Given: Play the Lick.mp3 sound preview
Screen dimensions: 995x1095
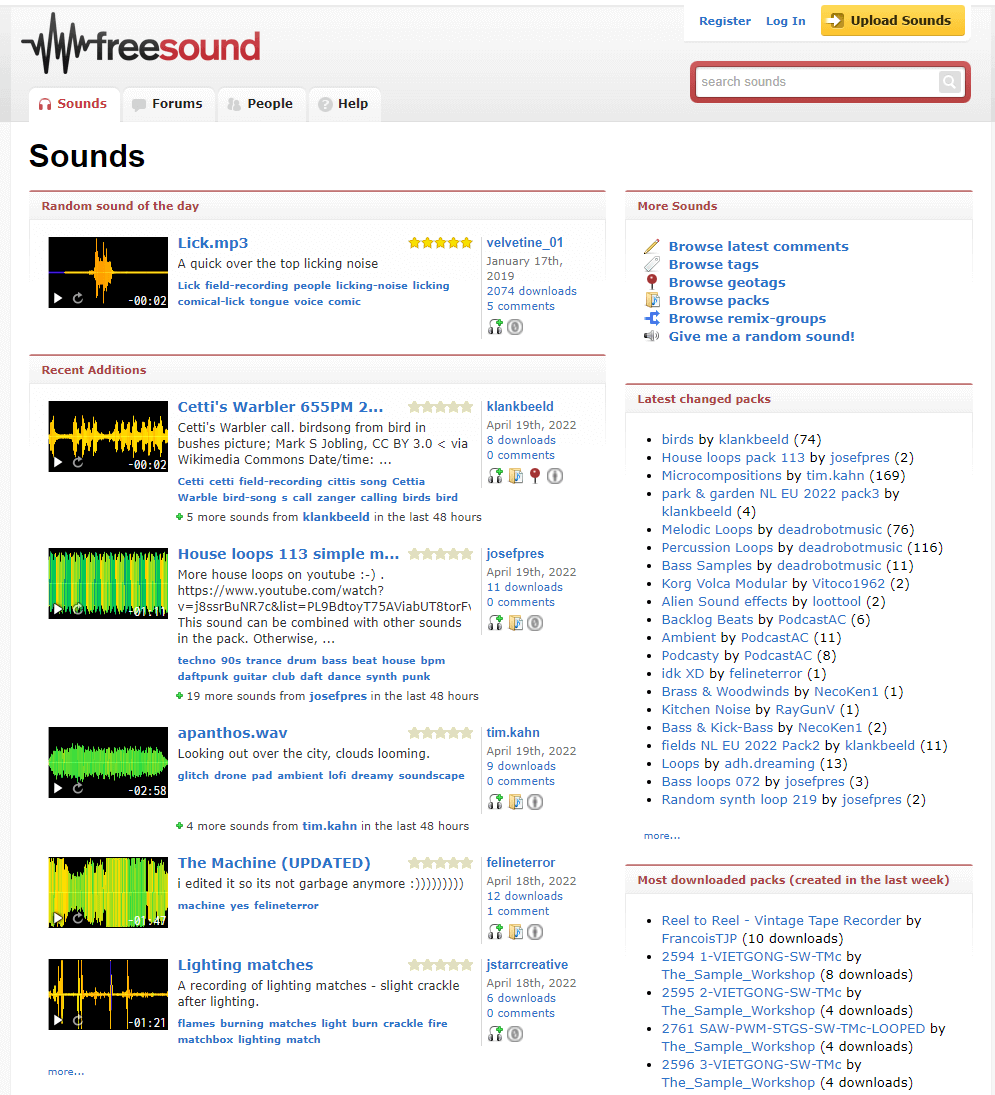Looking at the screenshot, I should [58, 299].
